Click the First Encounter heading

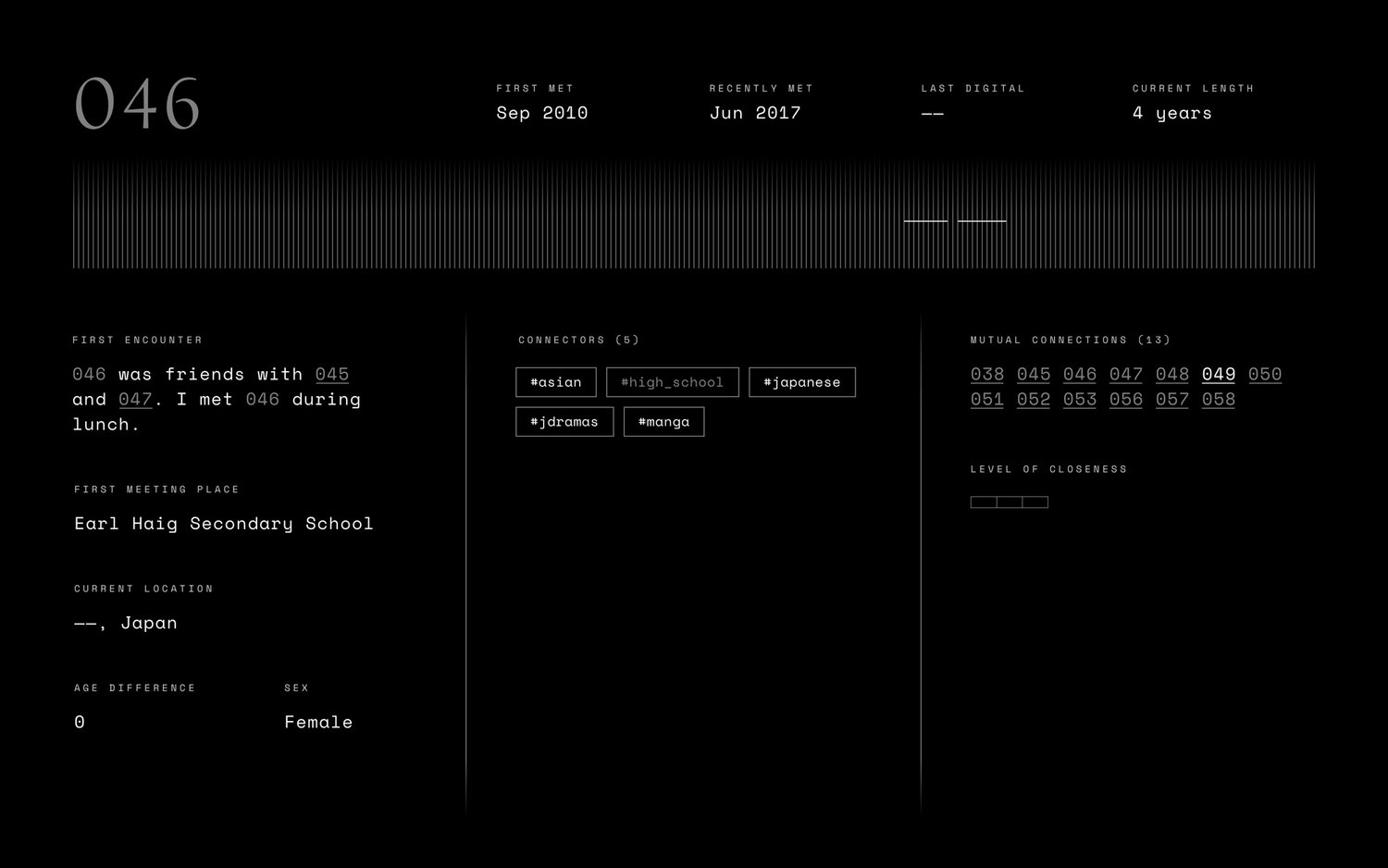(138, 340)
